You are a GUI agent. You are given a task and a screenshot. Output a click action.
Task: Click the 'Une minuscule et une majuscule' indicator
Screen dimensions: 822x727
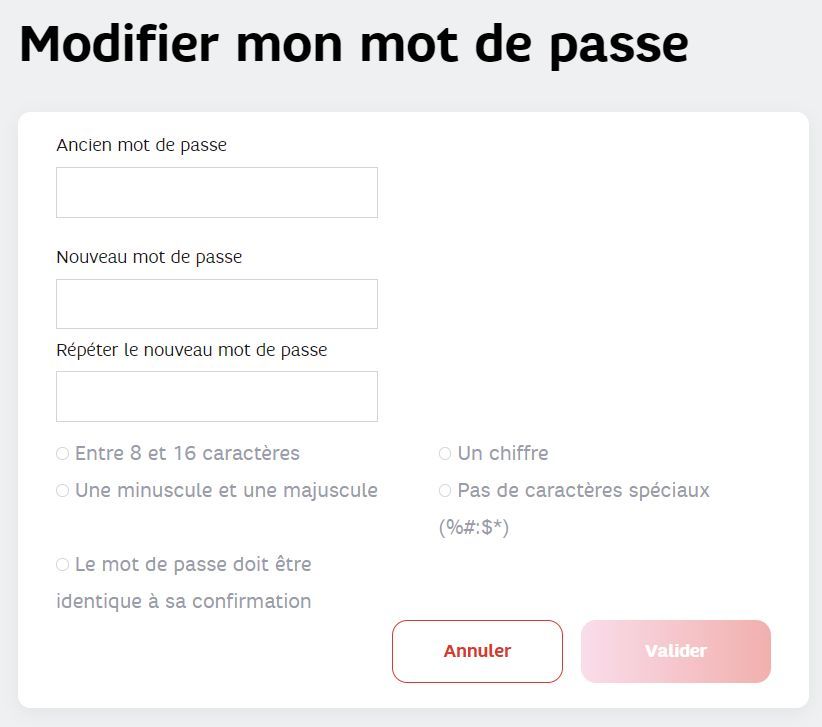tap(61, 490)
